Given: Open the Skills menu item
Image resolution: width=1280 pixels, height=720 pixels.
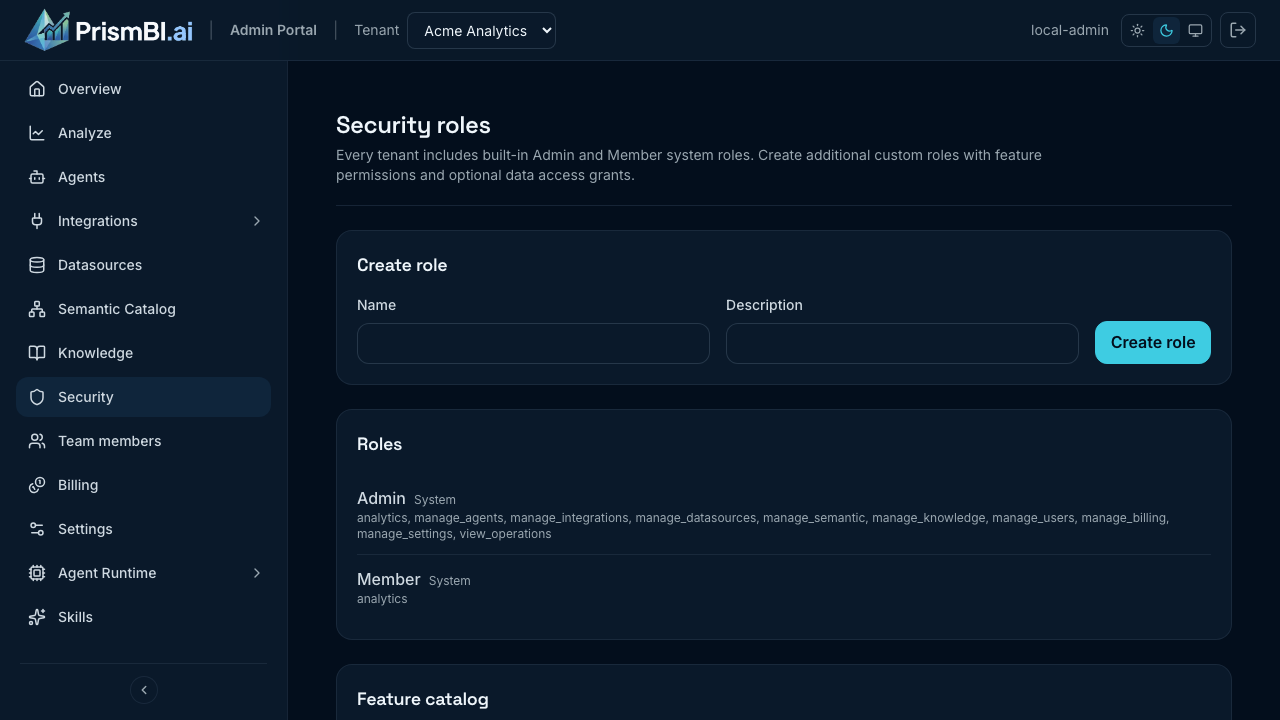Looking at the screenshot, I should tap(143, 617).
